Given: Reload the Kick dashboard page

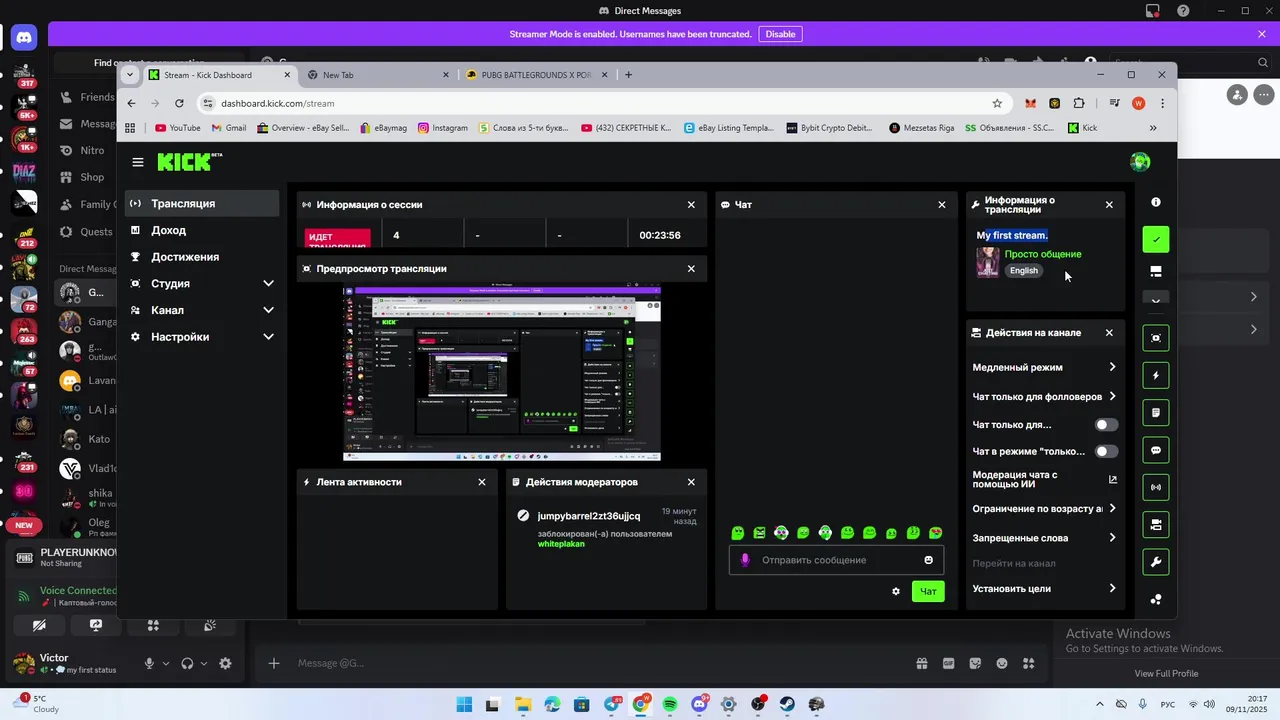Looking at the screenshot, I should pyautogui.click(x=179, y=103).
